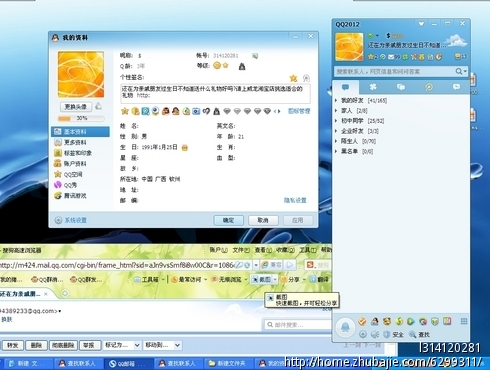This screenshot has height=370, width=490.
Task: Expand 家人 group
Action: tap(351, 110)
